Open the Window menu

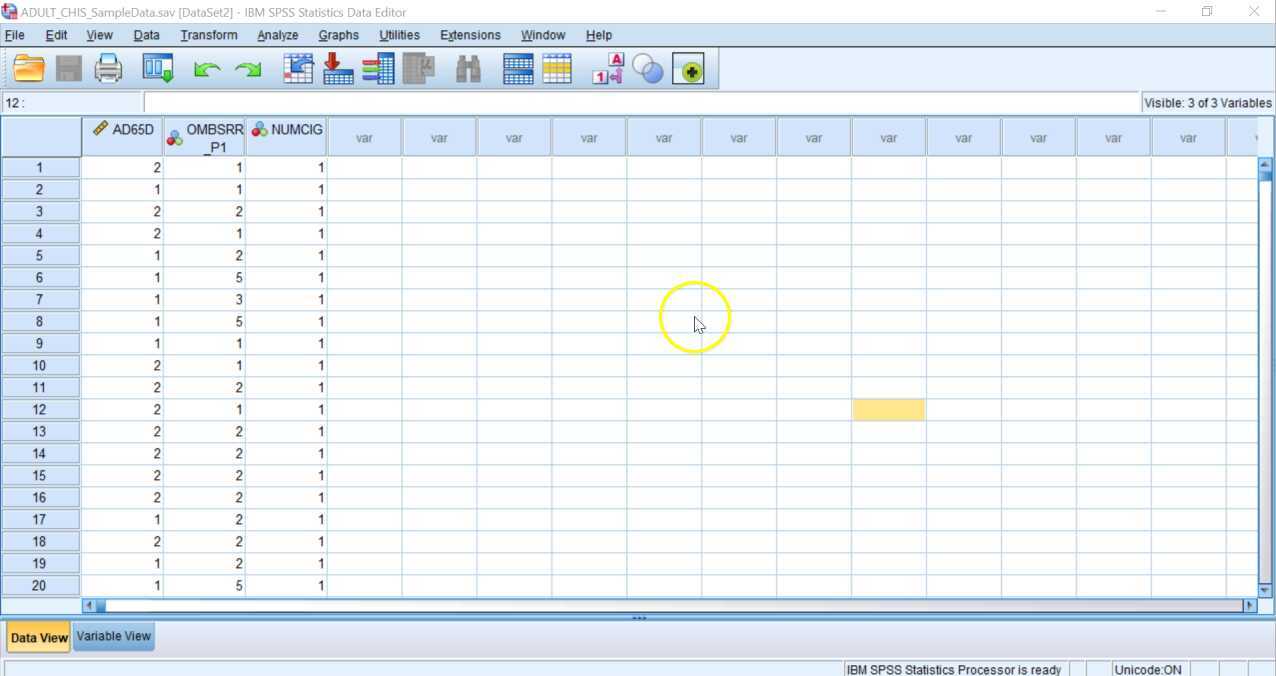(x=543, y=35)
